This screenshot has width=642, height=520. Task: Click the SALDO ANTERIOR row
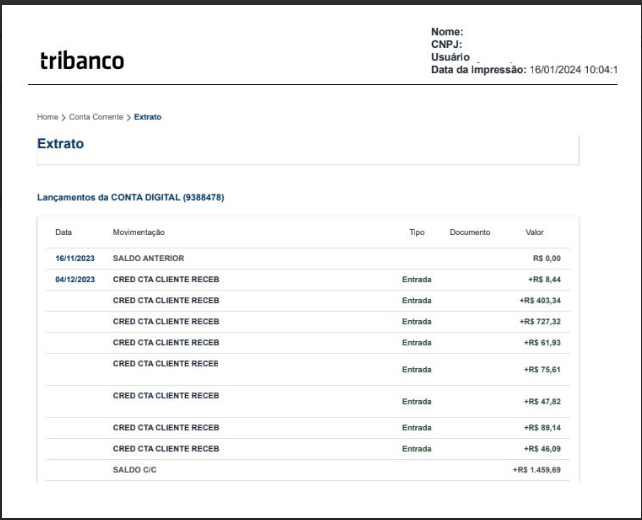pyautogui.click(x=308, y=258)
